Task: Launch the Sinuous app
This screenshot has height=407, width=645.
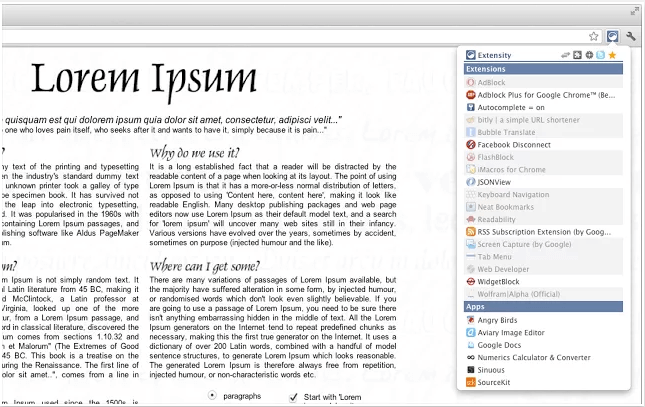Action: (543, 370)
